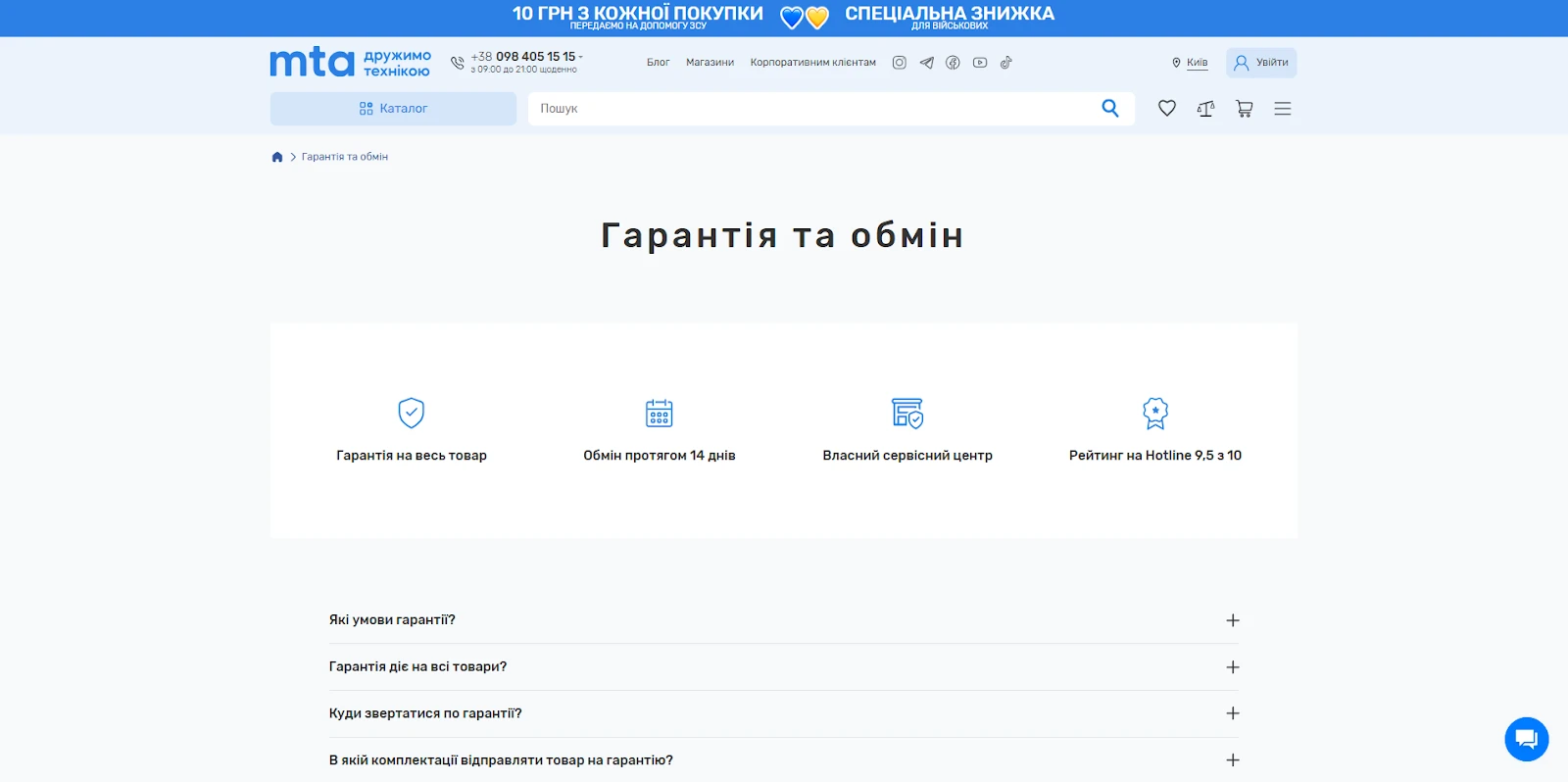Go to the Магазини page

coord(710,63)
